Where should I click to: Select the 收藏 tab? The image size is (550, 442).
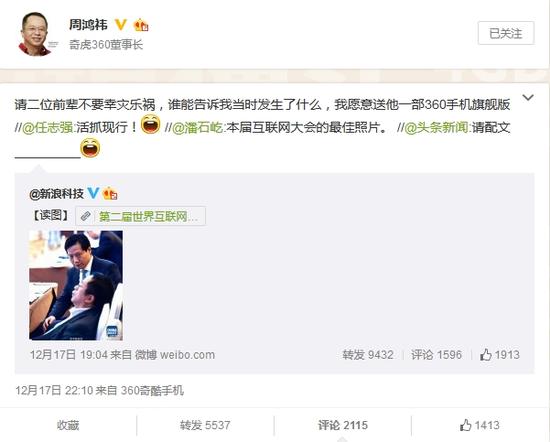pyautogui.click(x=68, y=425)
